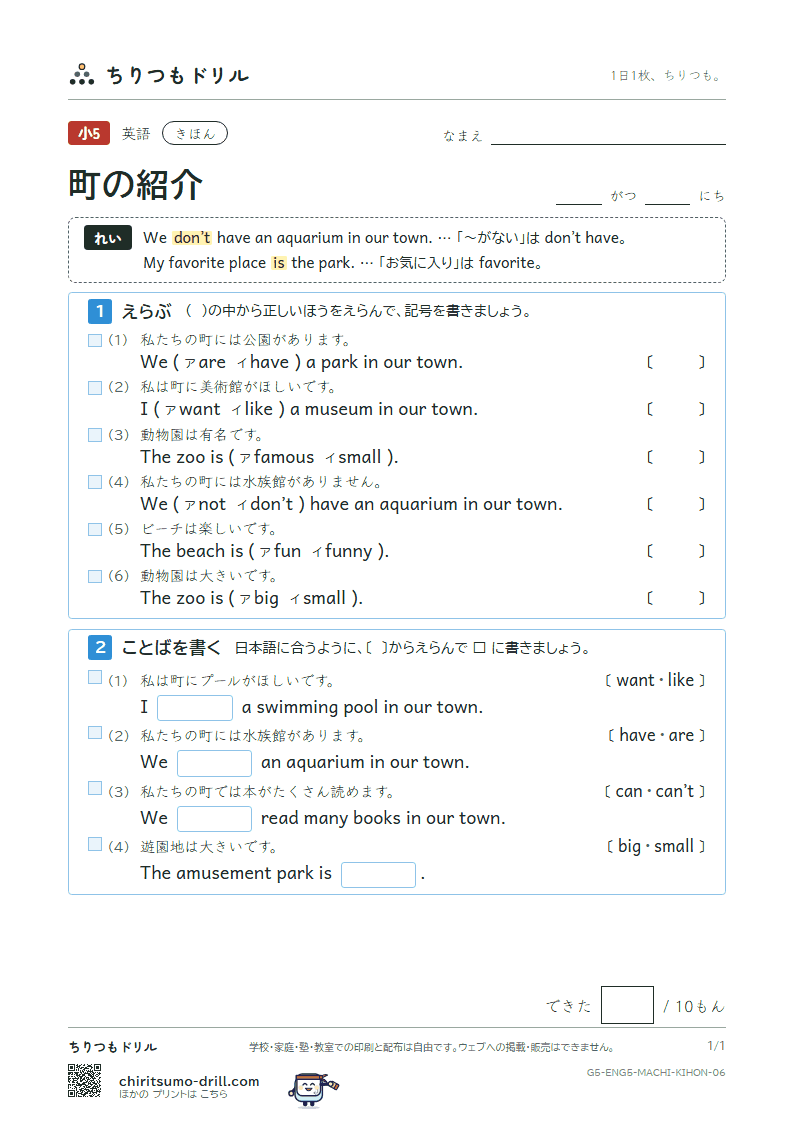
Task: Click the 町の紹介 title
Action: [135, 185]
